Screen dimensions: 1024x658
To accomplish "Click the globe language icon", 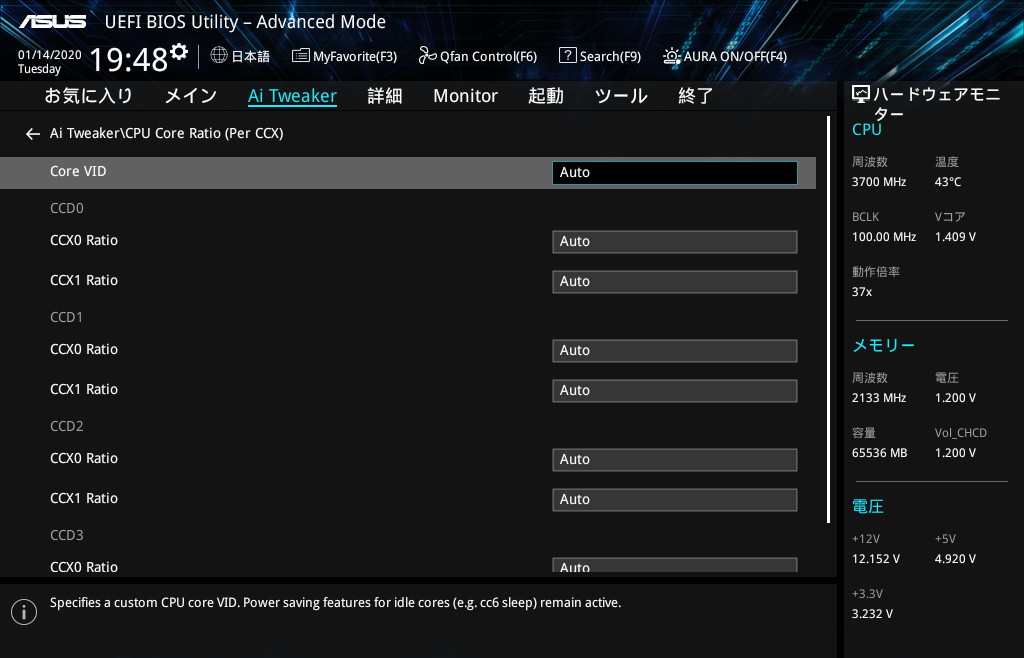I will coord(219,55).
